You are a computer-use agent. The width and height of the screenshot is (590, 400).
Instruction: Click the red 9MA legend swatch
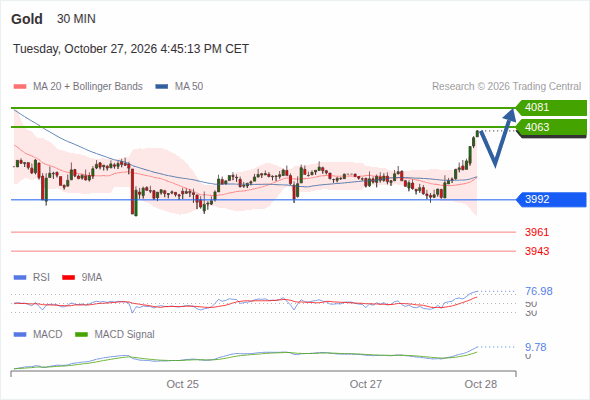point(68,278)
